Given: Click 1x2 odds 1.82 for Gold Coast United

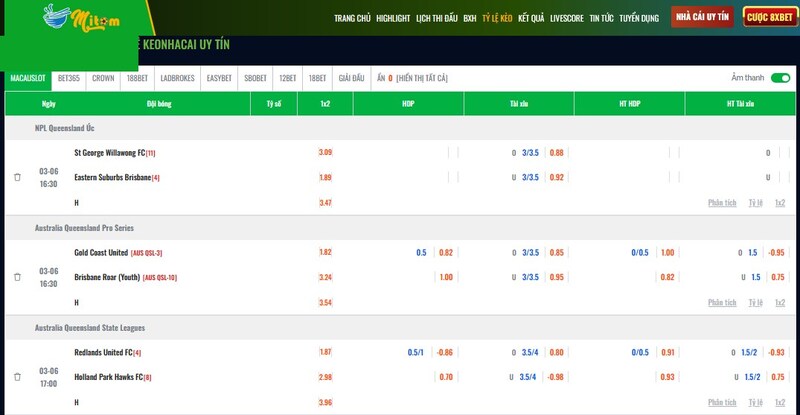Looking at the screenshot, I should click(326, 252).
